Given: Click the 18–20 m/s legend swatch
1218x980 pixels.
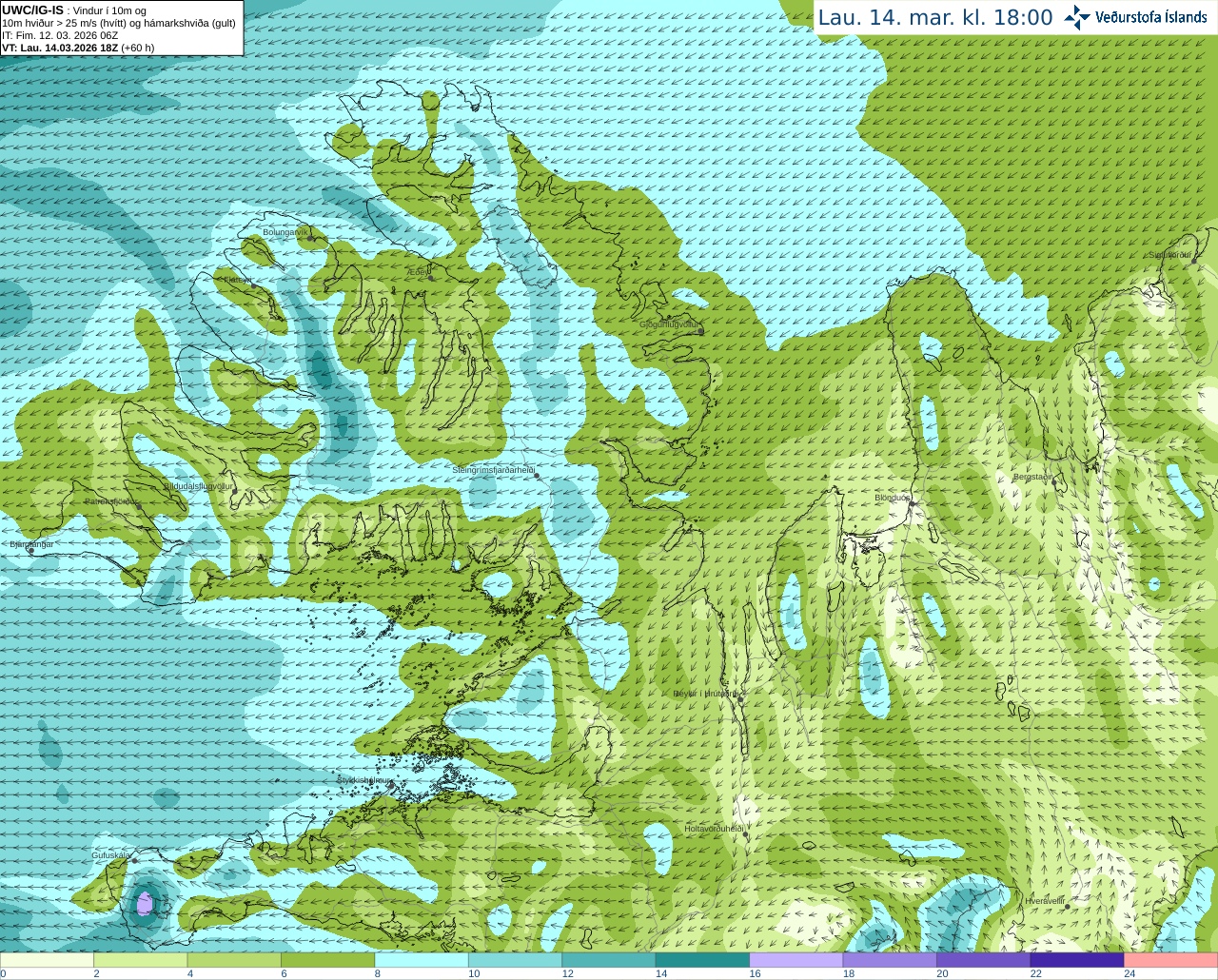Looking at the screenshot, I should 890,960.
